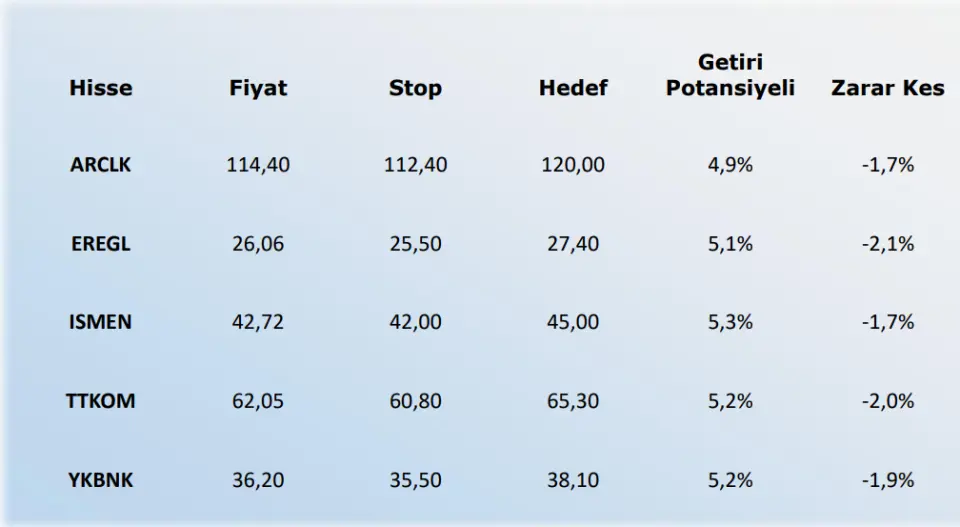Click the Zarar Kes column header
This screenshot has height=527, width=960.
(887, 88)
